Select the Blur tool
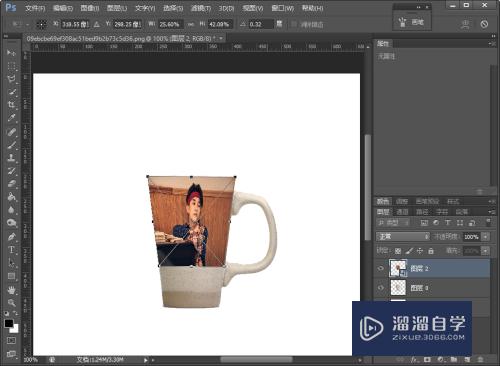Screen dimensions: 500x366 pos(11,210)
